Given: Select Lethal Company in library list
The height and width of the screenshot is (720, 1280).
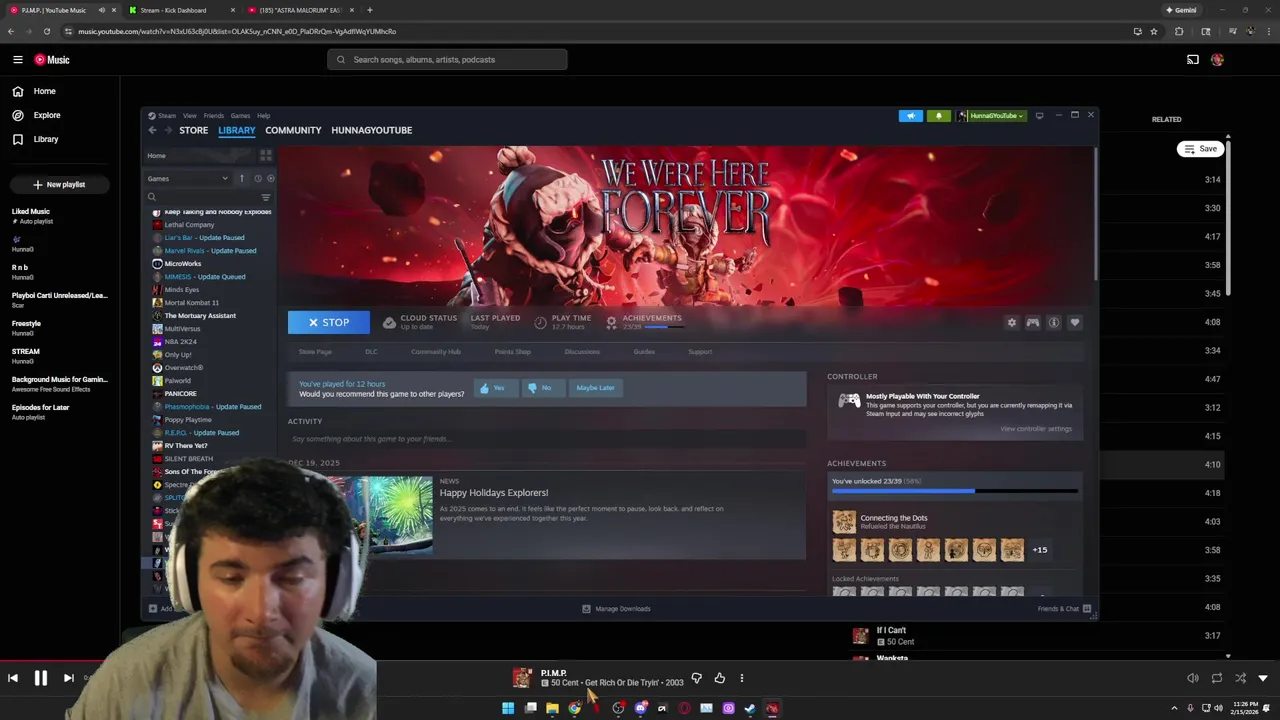Looking at the screenshot, I should click(x=189, y=225).
